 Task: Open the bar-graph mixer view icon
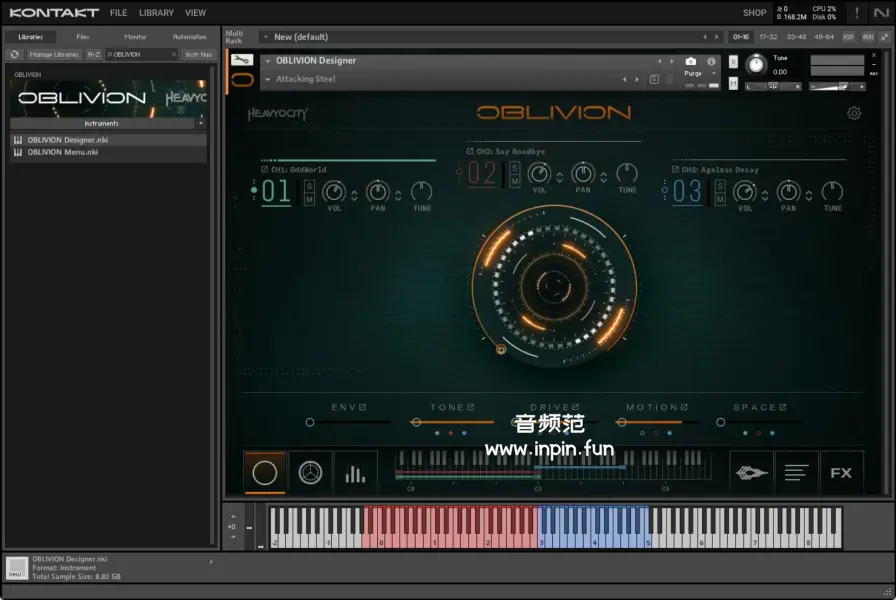point(355,473)
